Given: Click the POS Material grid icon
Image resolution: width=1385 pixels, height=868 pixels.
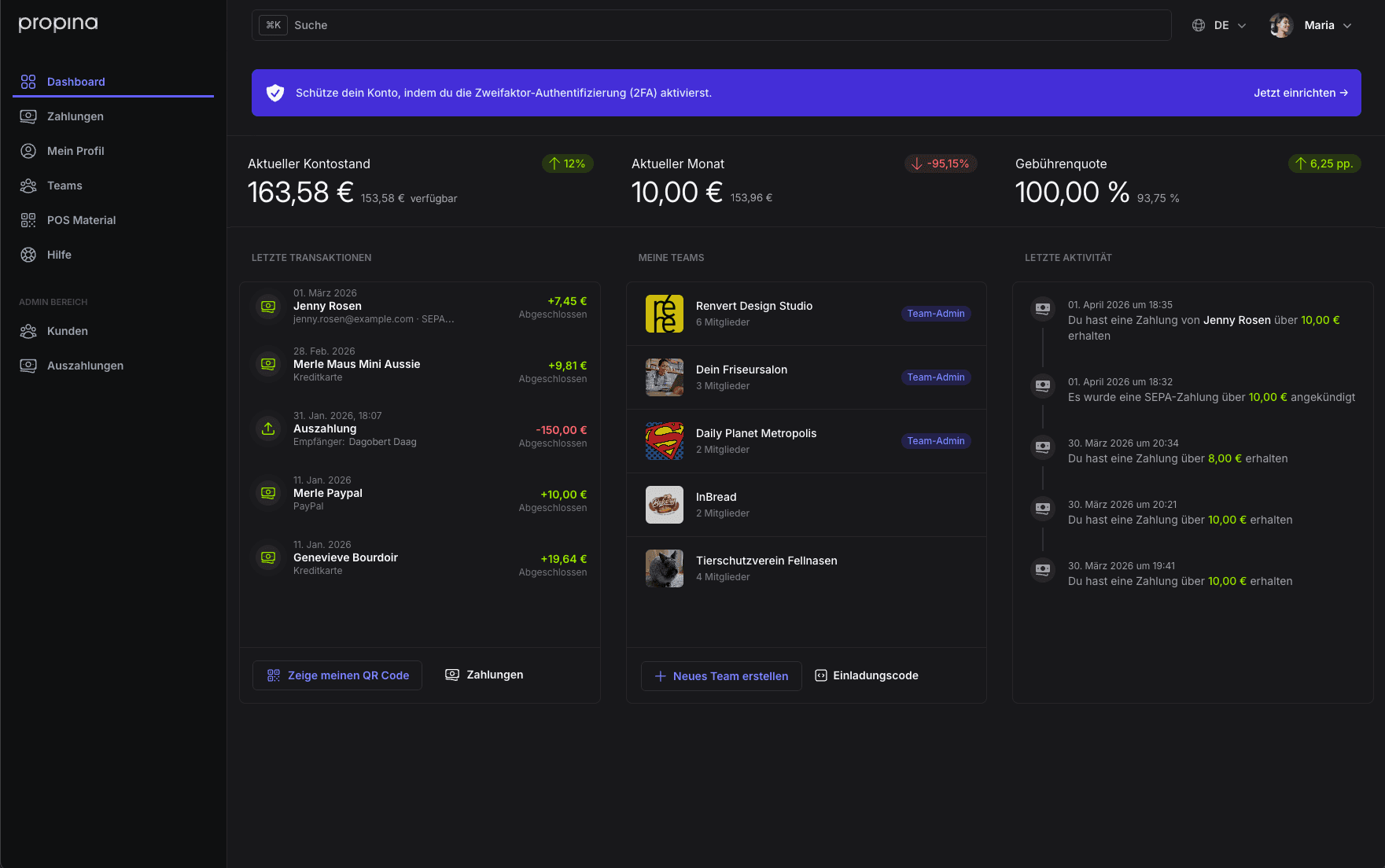Looking at the screenshot, I should (x=28, y=220).
